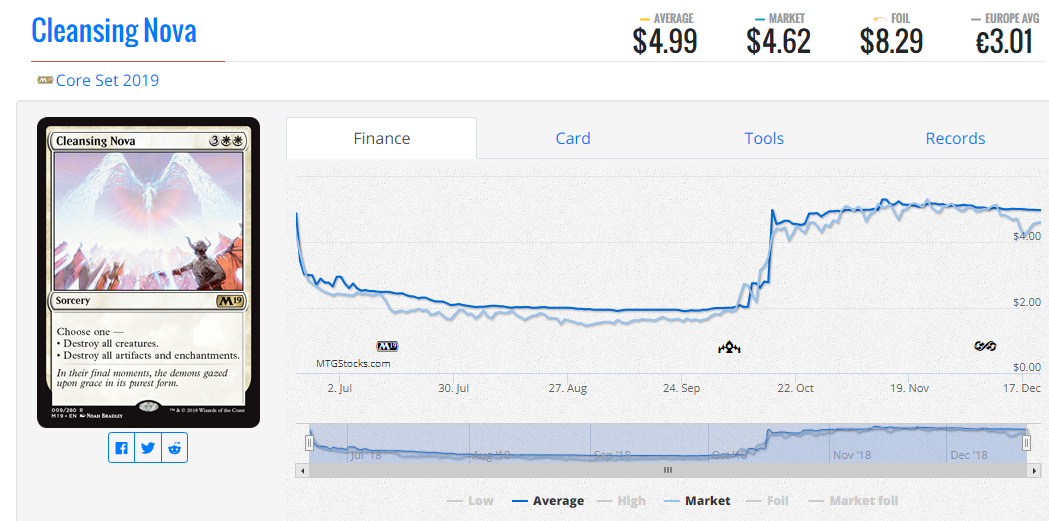The height and width of the screenshot is (521, 1049).
Task: Click the $4.99 average price
Action: (665, 41)
